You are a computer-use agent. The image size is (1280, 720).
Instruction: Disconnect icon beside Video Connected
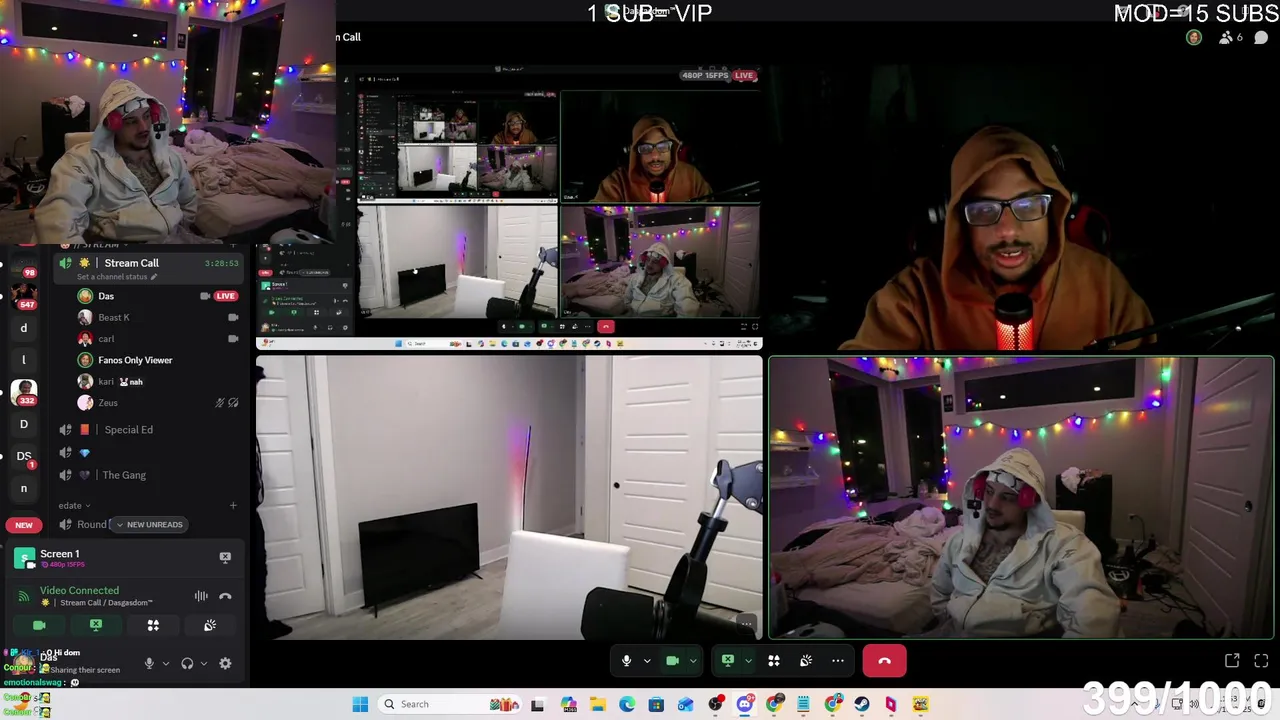coord(225,596)
